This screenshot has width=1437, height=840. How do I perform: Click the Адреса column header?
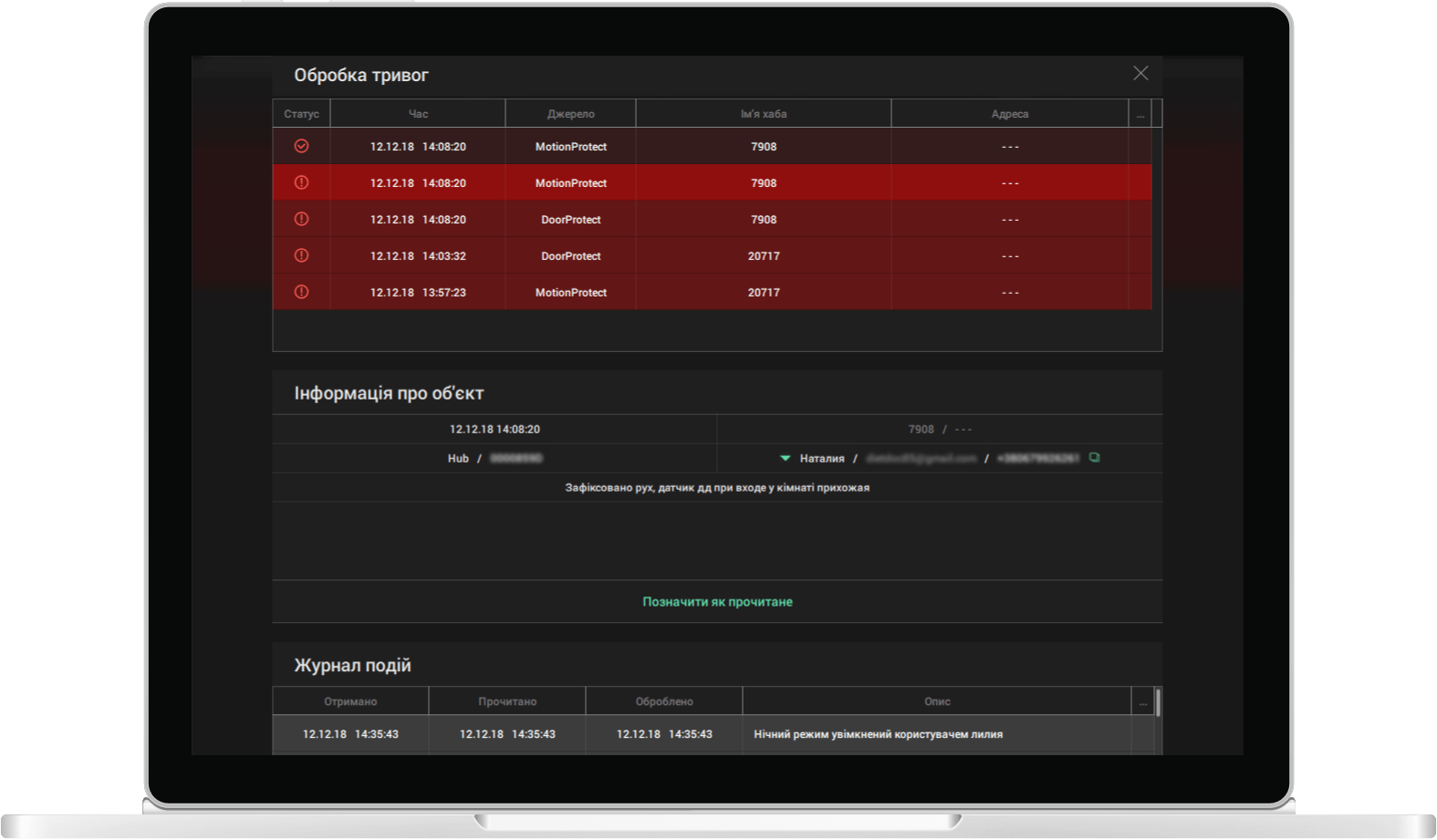point(1009,114)
